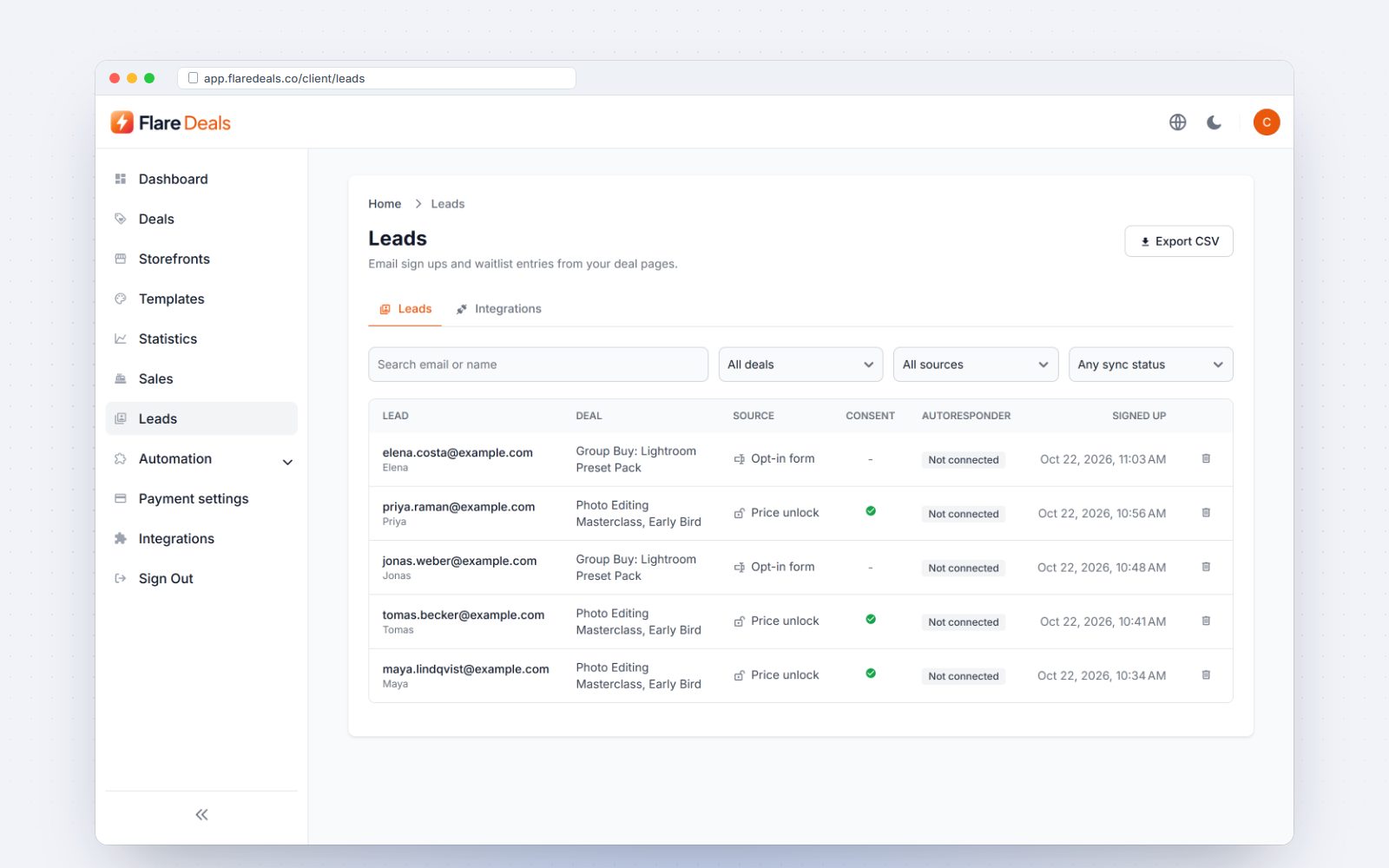Open user avatar C menu

click(x=1267, y=122)
